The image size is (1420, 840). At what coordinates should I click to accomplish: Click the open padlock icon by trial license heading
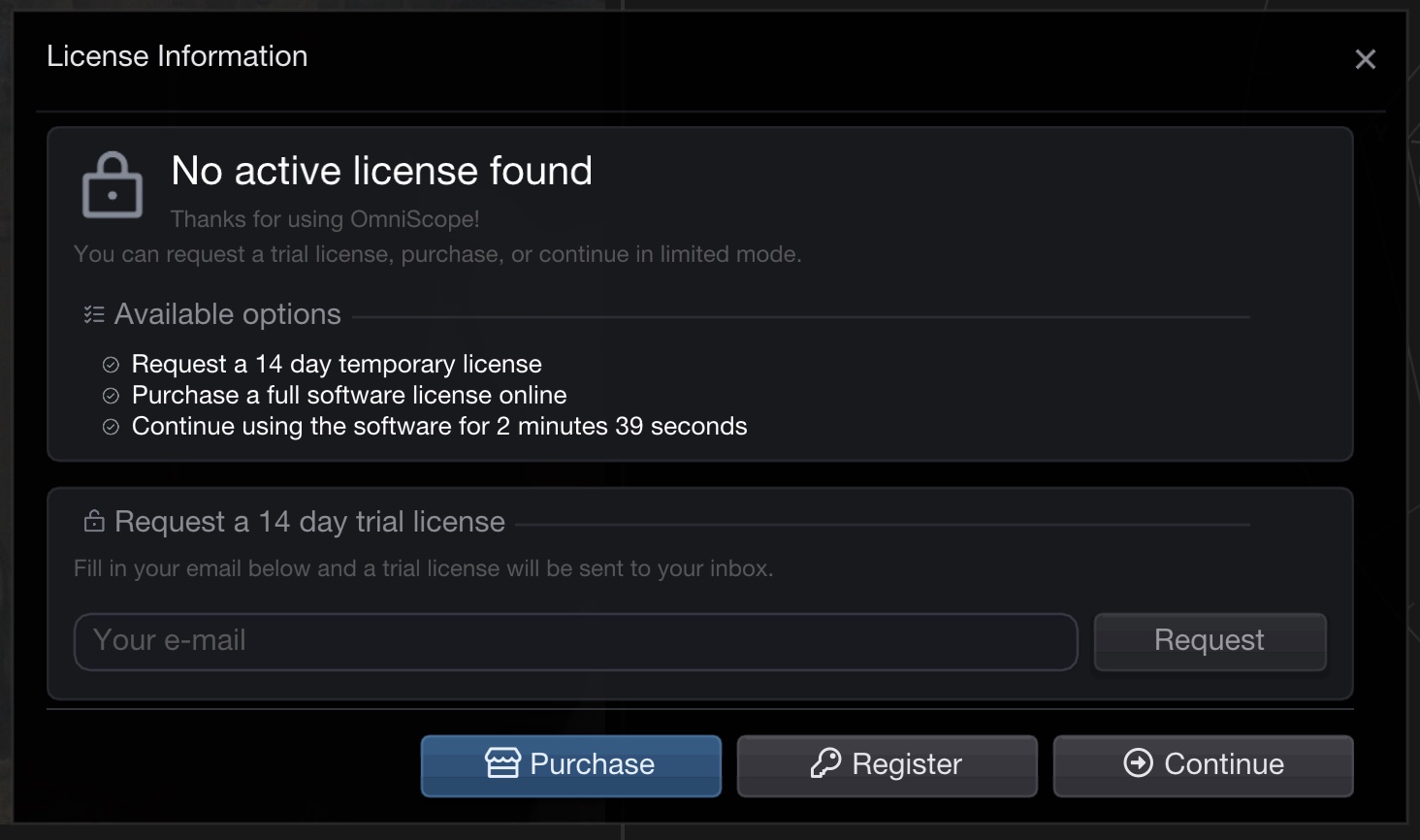coord(94,522)
